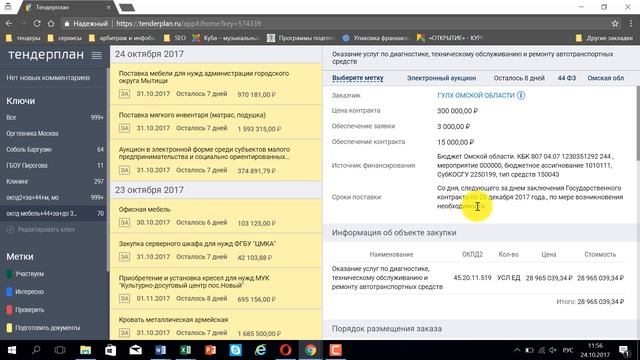Launch PowerPoint from the taskbar

pyautogui.click(x=210, y=350)
